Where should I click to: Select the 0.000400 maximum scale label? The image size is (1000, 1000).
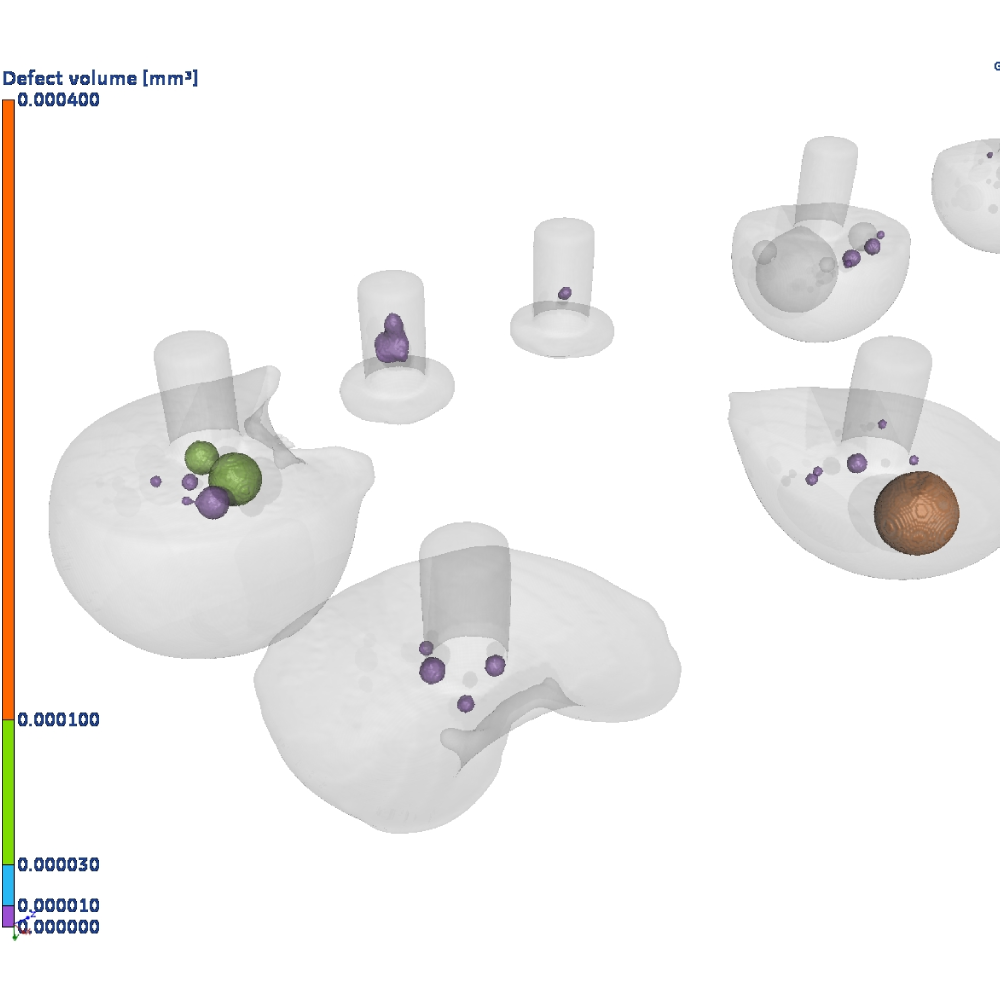58,100
